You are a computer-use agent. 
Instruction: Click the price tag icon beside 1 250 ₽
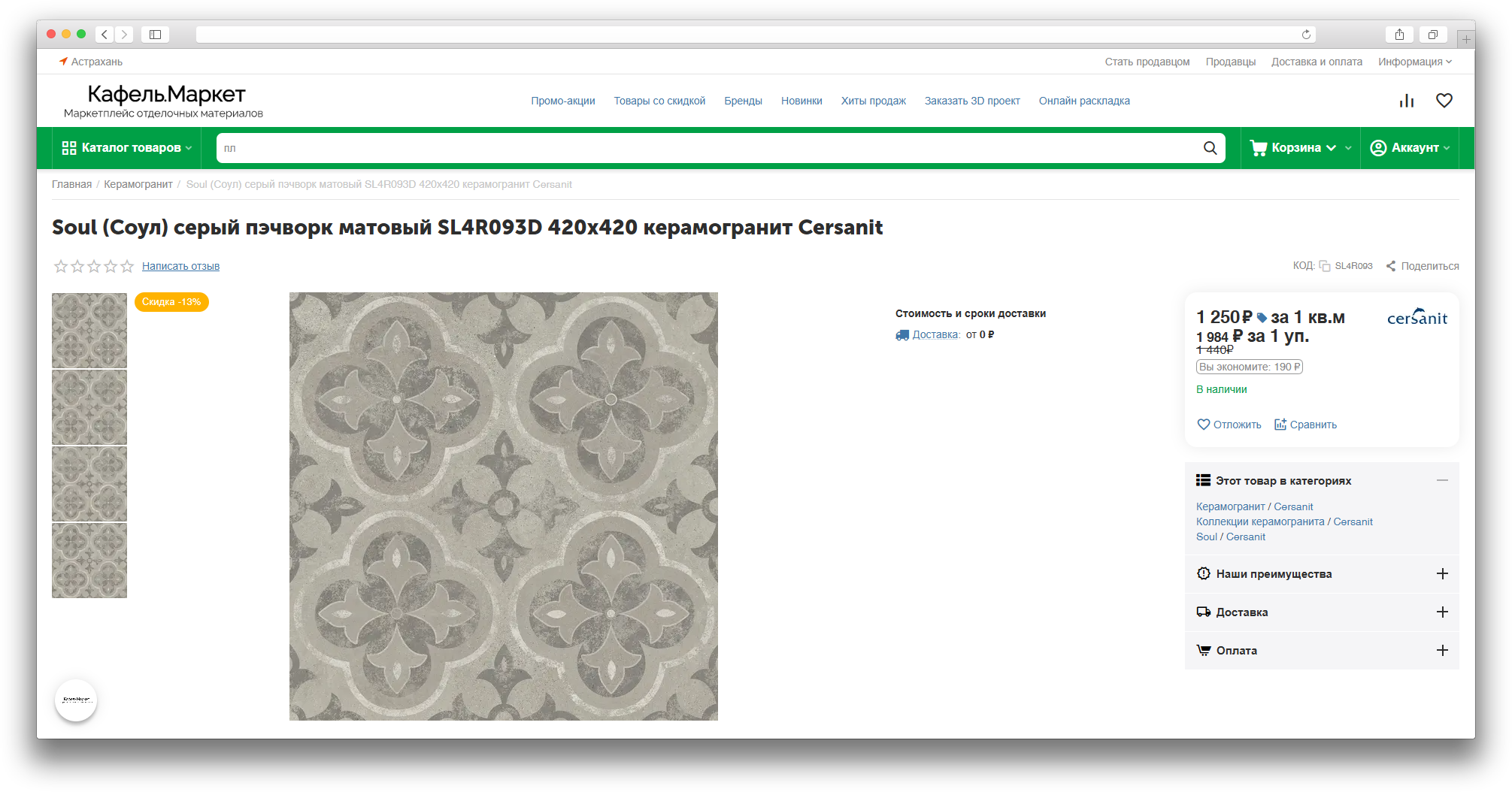pyautogui.click(x=1262, y=318)
